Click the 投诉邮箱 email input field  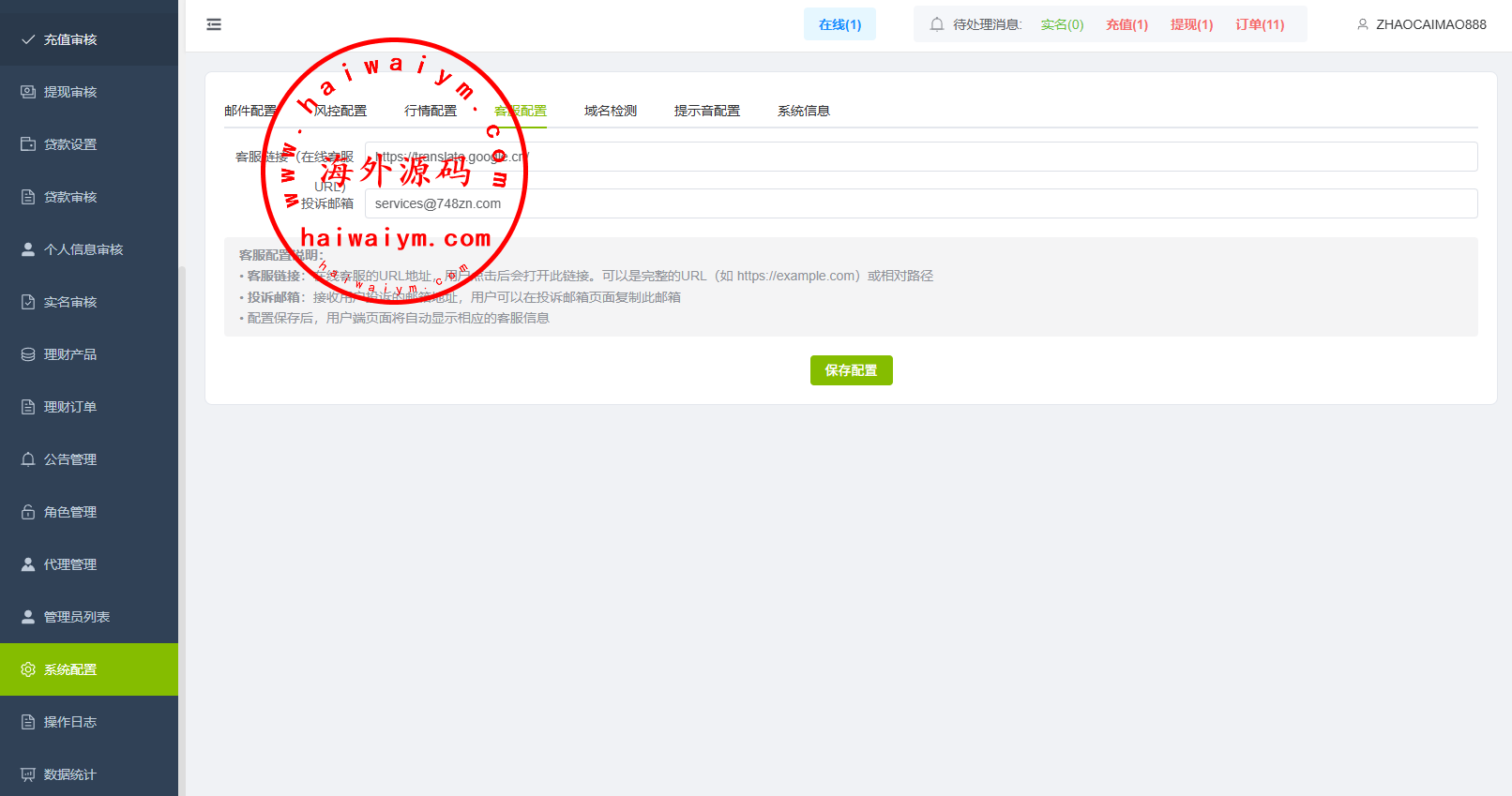[x=920, y=203]
